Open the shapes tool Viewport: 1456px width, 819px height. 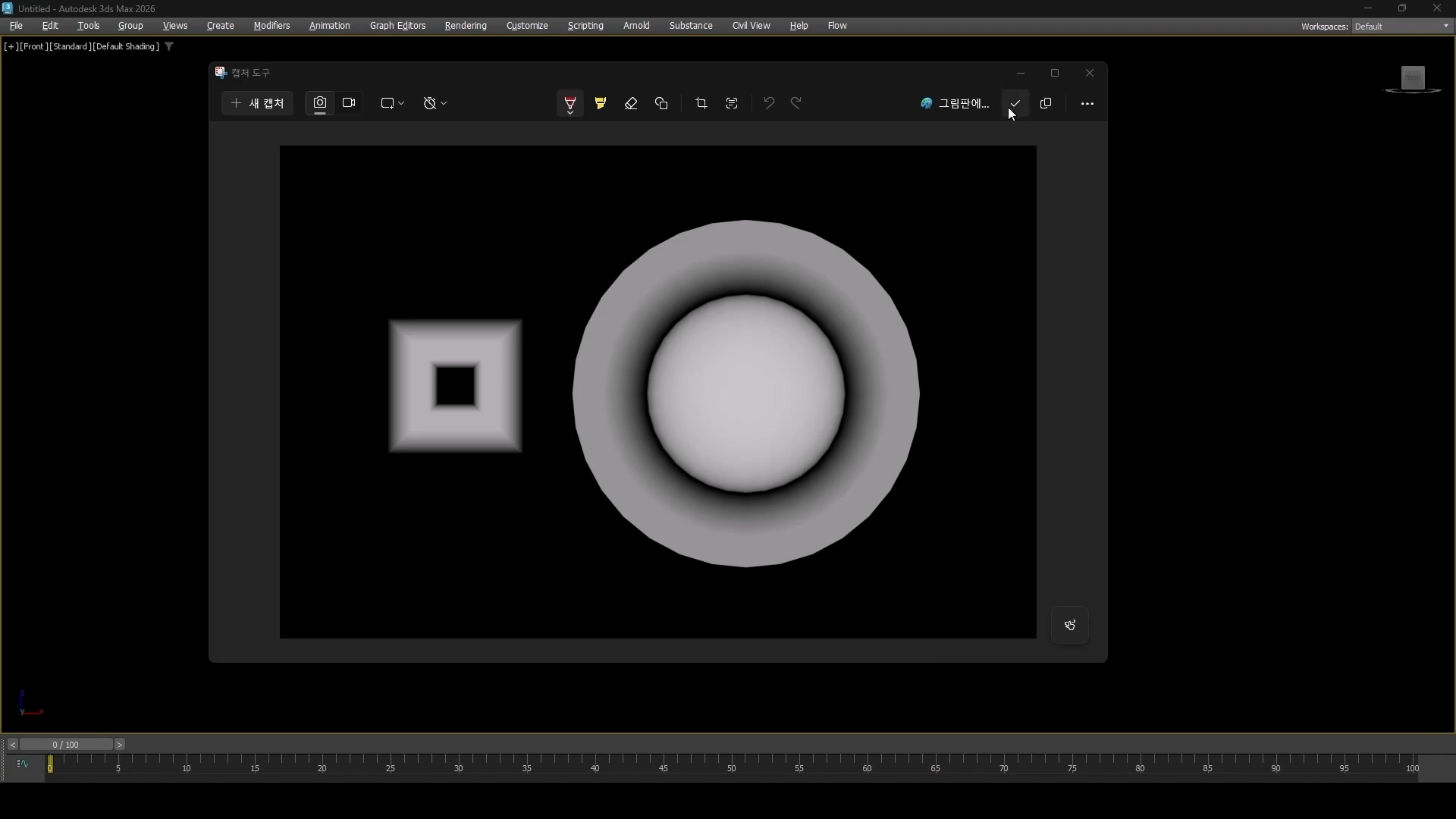(x=661, y=103)
